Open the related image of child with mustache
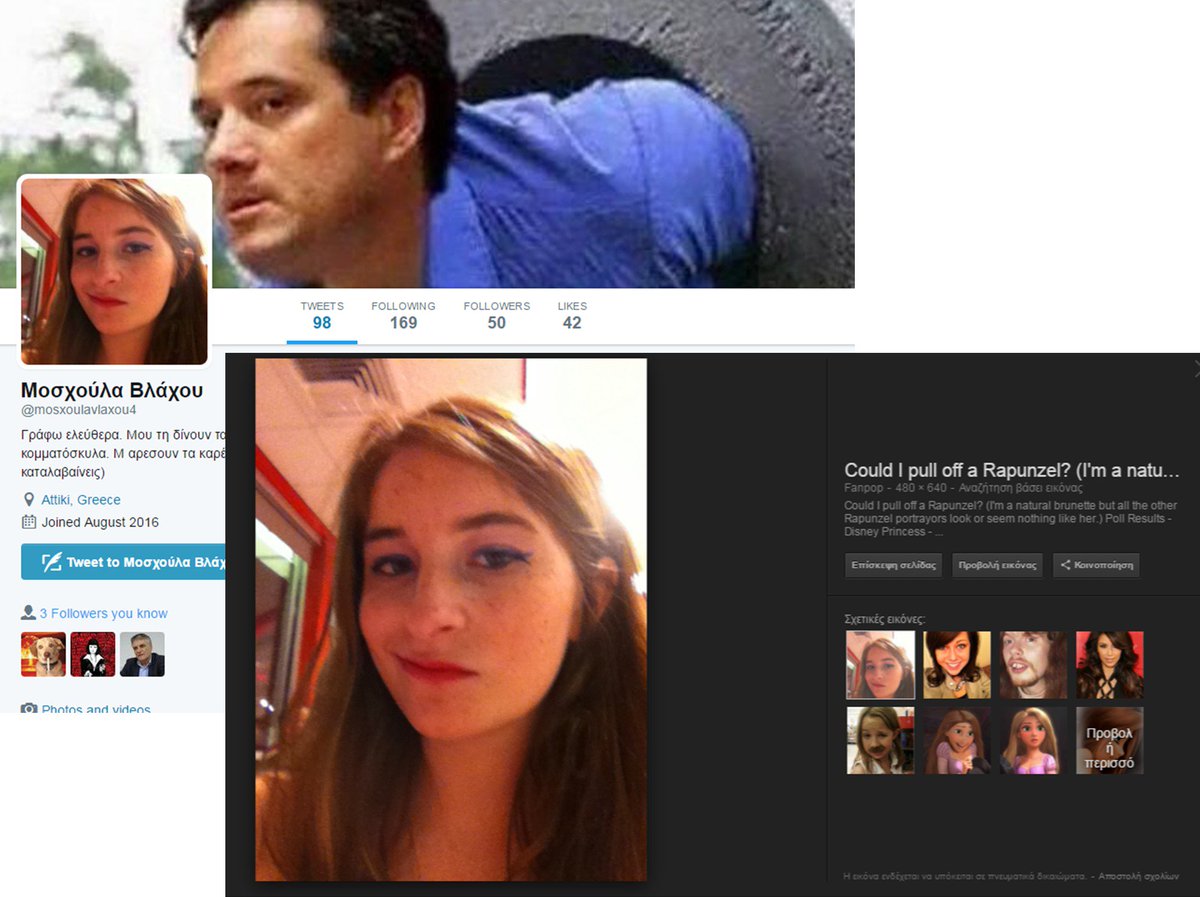1200x897 pixels. pyautogui.click(x=881, y=740)
